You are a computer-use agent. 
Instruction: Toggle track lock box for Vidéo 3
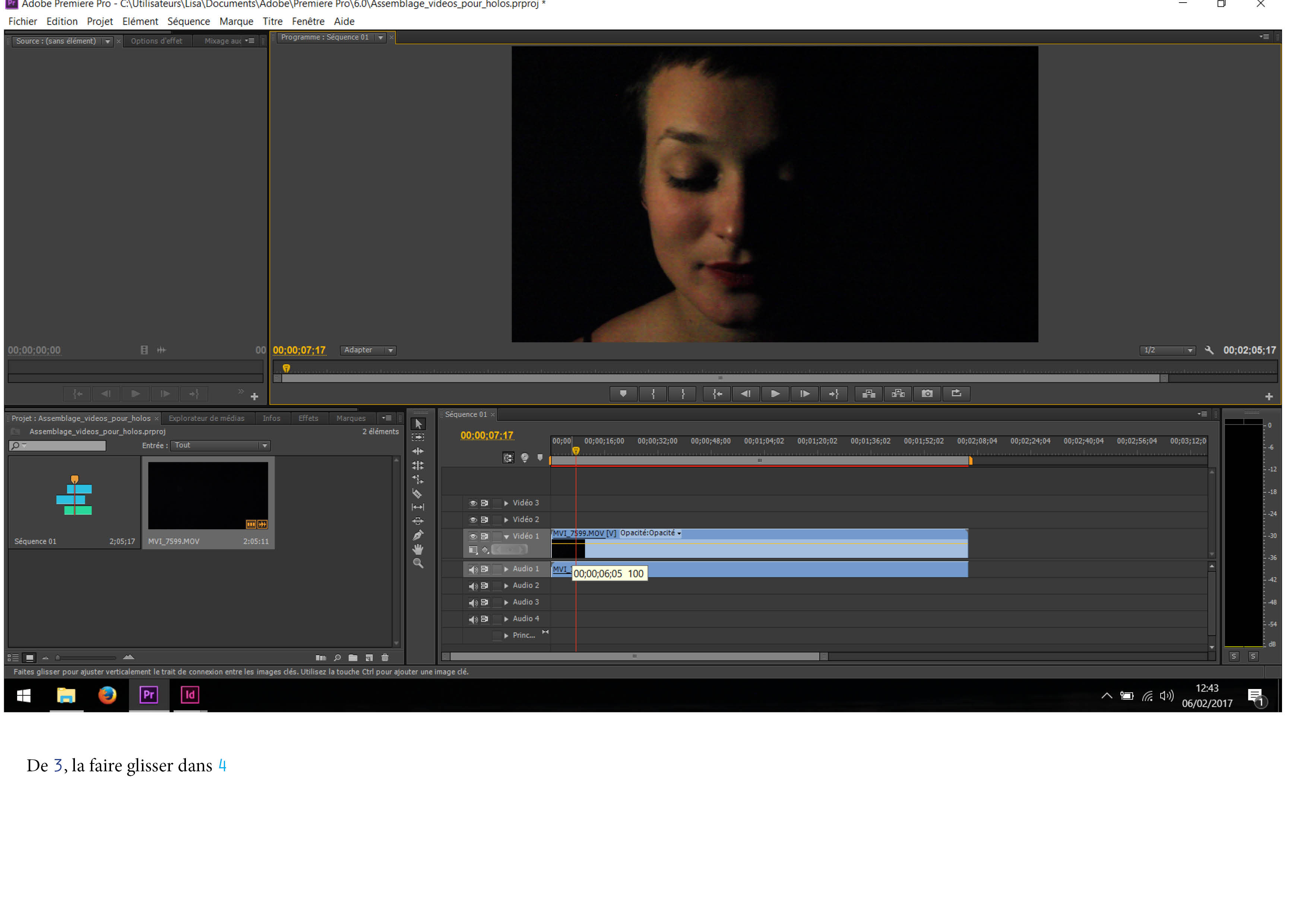497,503
